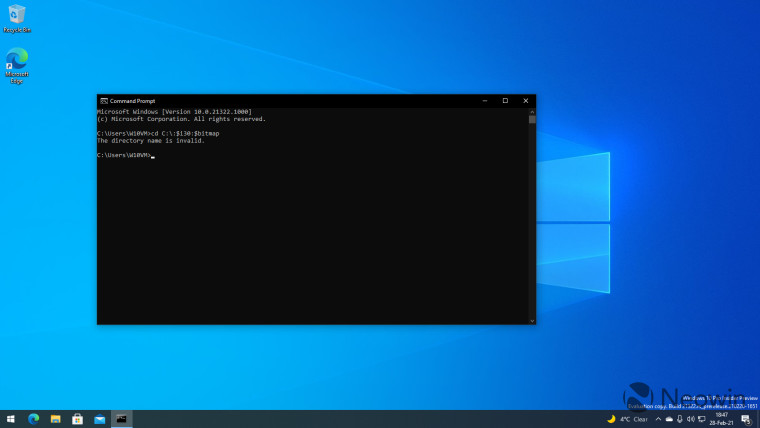Open the Command Prompt window system menu icon
760x428 pixels.
click(104, 101)
